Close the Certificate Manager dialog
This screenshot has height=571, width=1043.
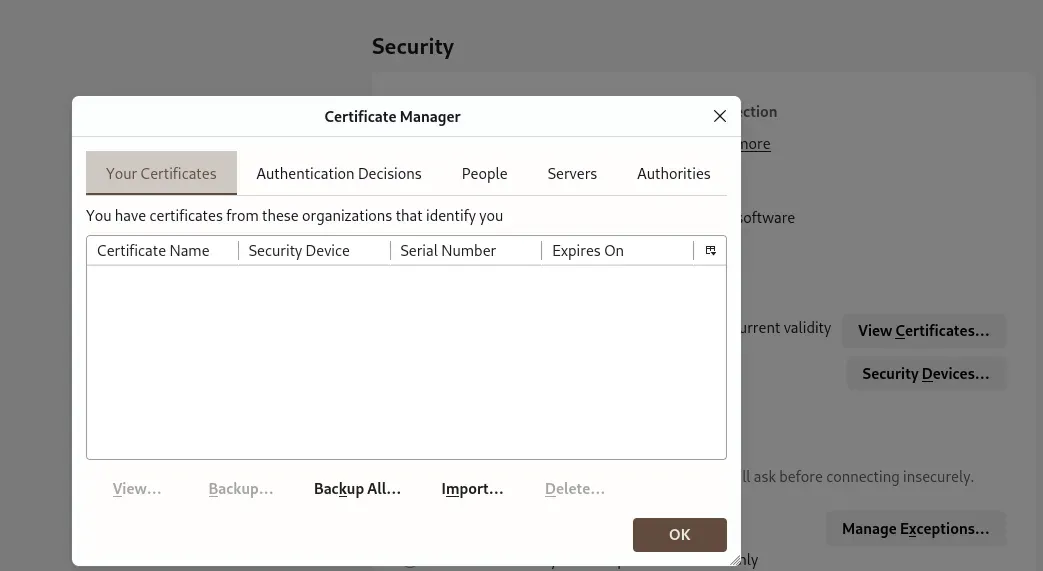click(720, 116)
